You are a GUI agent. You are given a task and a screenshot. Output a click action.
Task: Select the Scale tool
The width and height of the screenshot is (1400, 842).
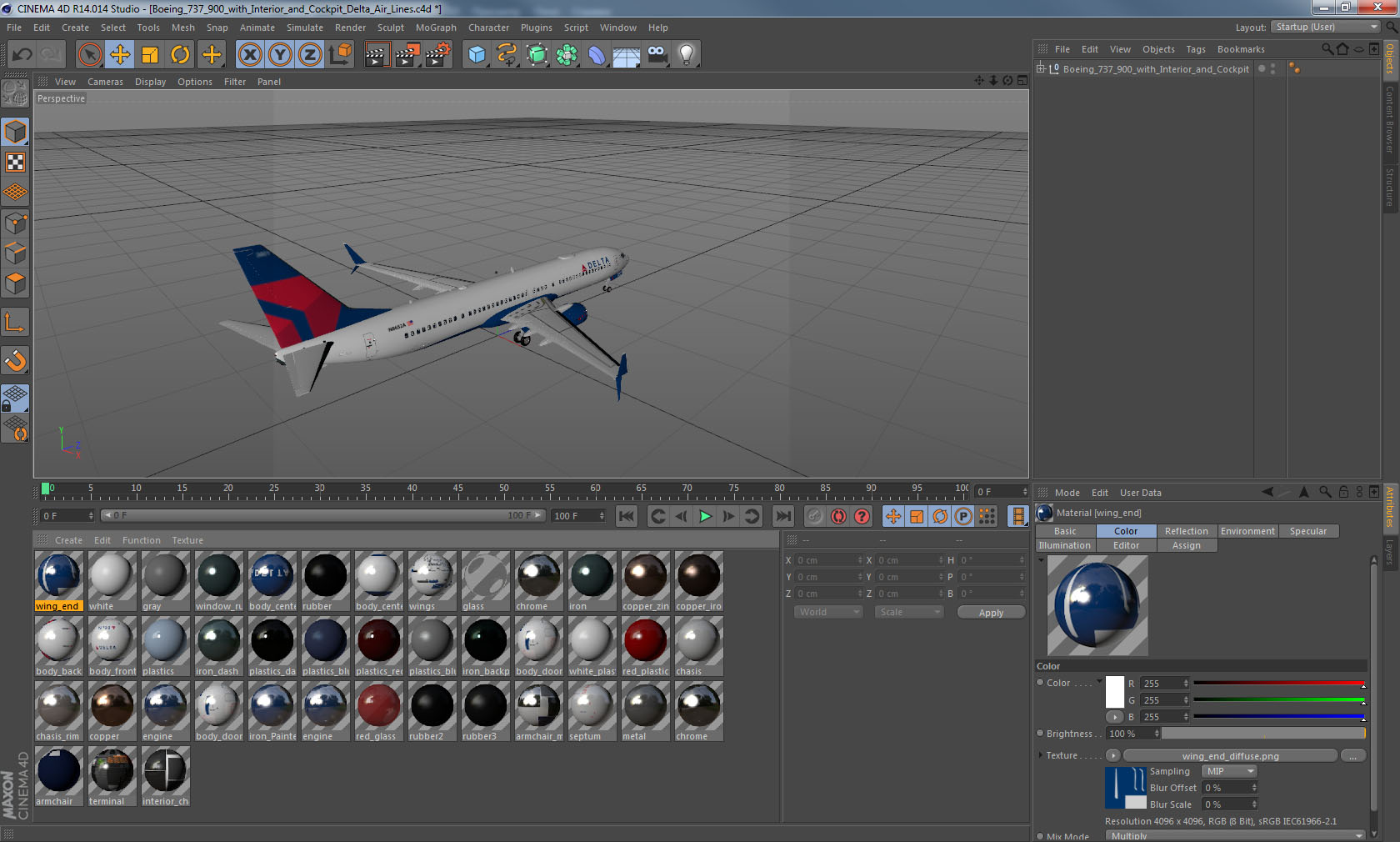150,55
